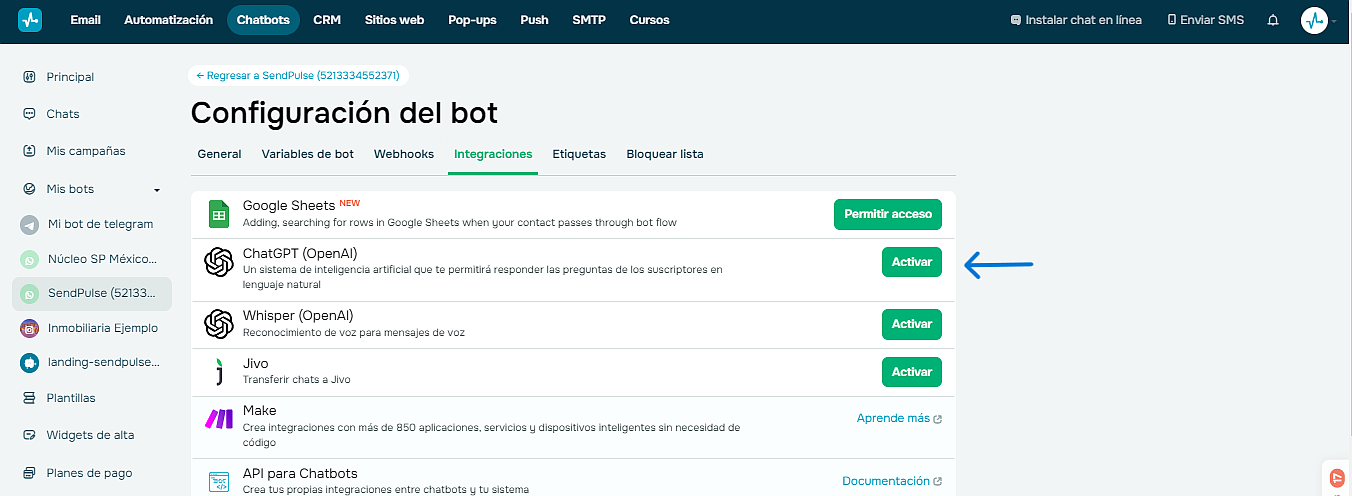Click Enviar SMS in header

tap(1206, 20)
